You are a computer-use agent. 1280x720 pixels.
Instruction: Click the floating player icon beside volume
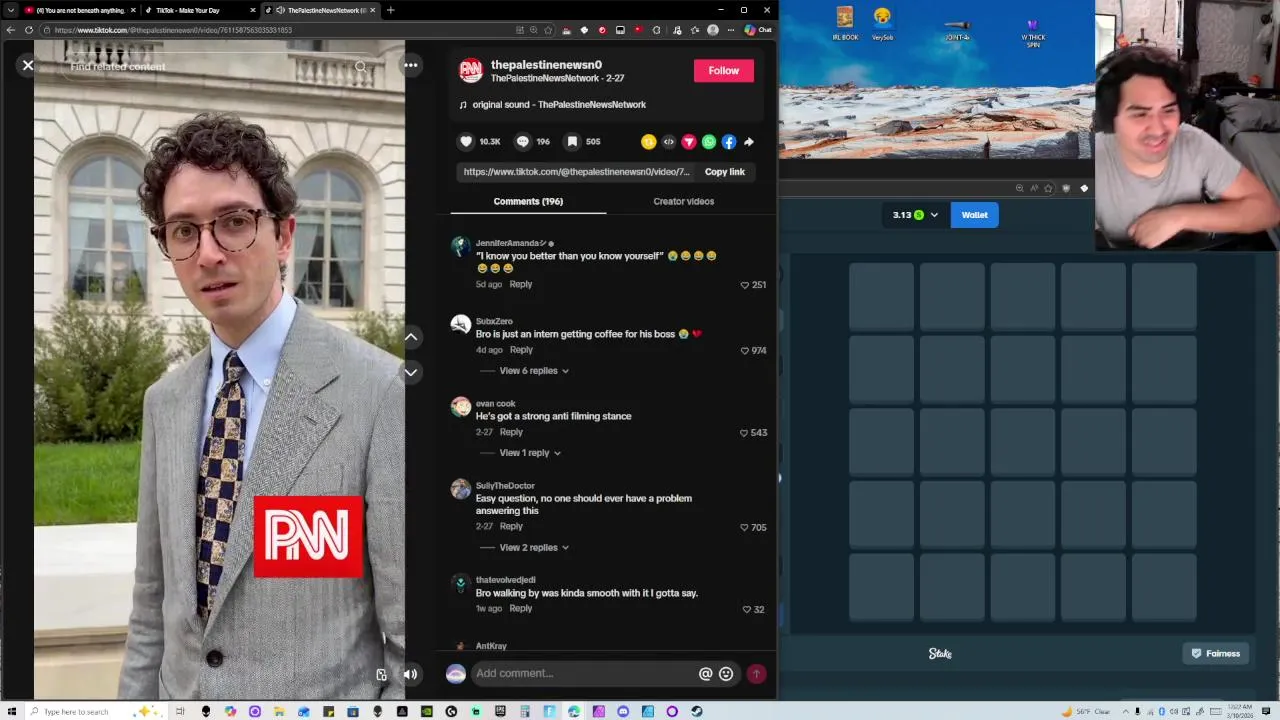[x=381, y=674]
